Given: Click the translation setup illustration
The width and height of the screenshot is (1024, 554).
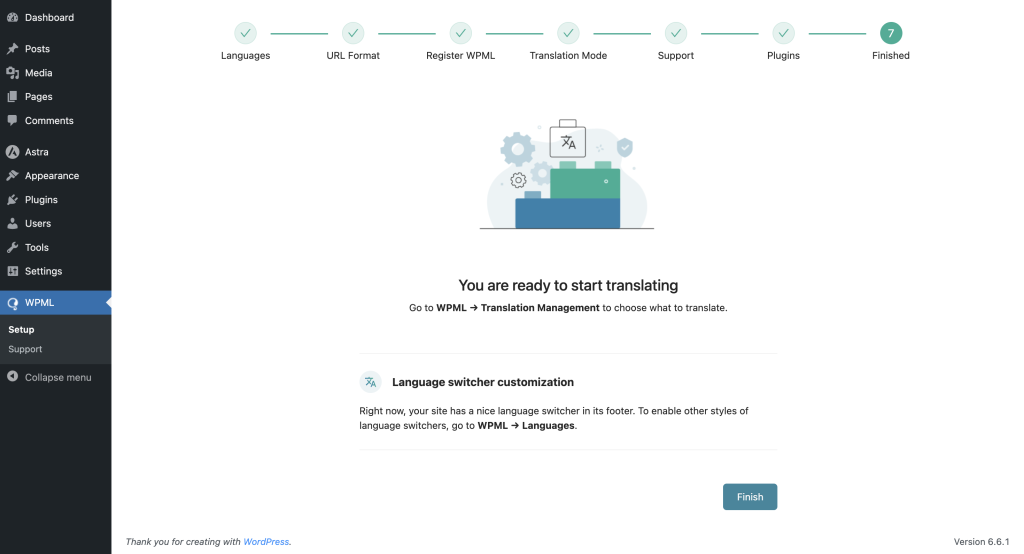Looking at the screenshot, I should (567, 174).
